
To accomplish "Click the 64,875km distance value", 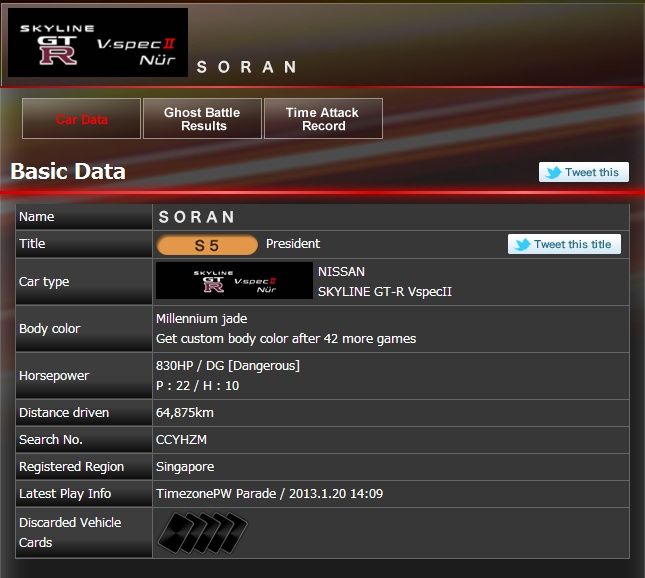I will click(185, 413).
